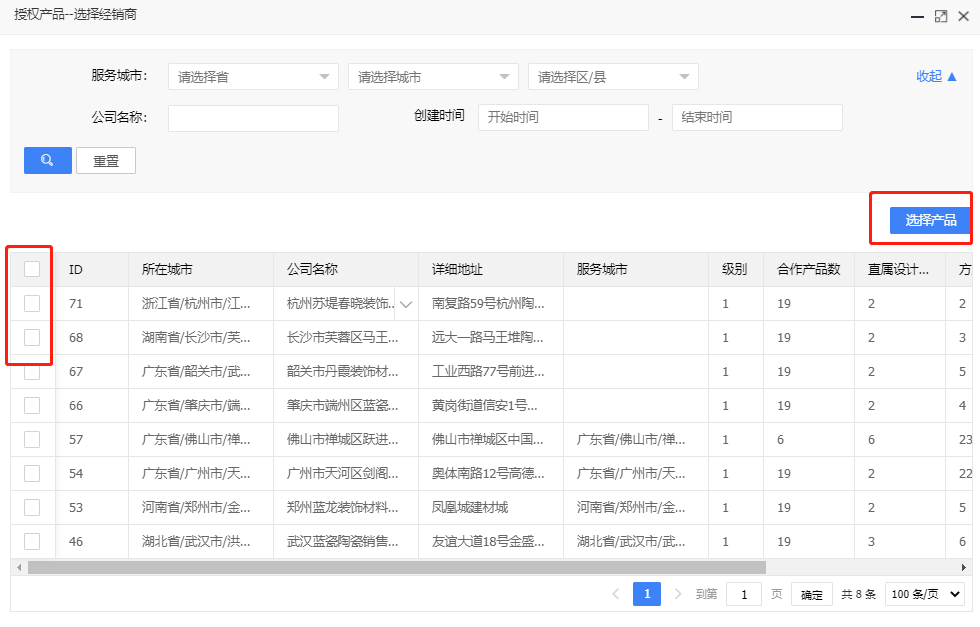Check the row with ID 71
Viewport: 980px width, 627px height.
click(32, 303)
